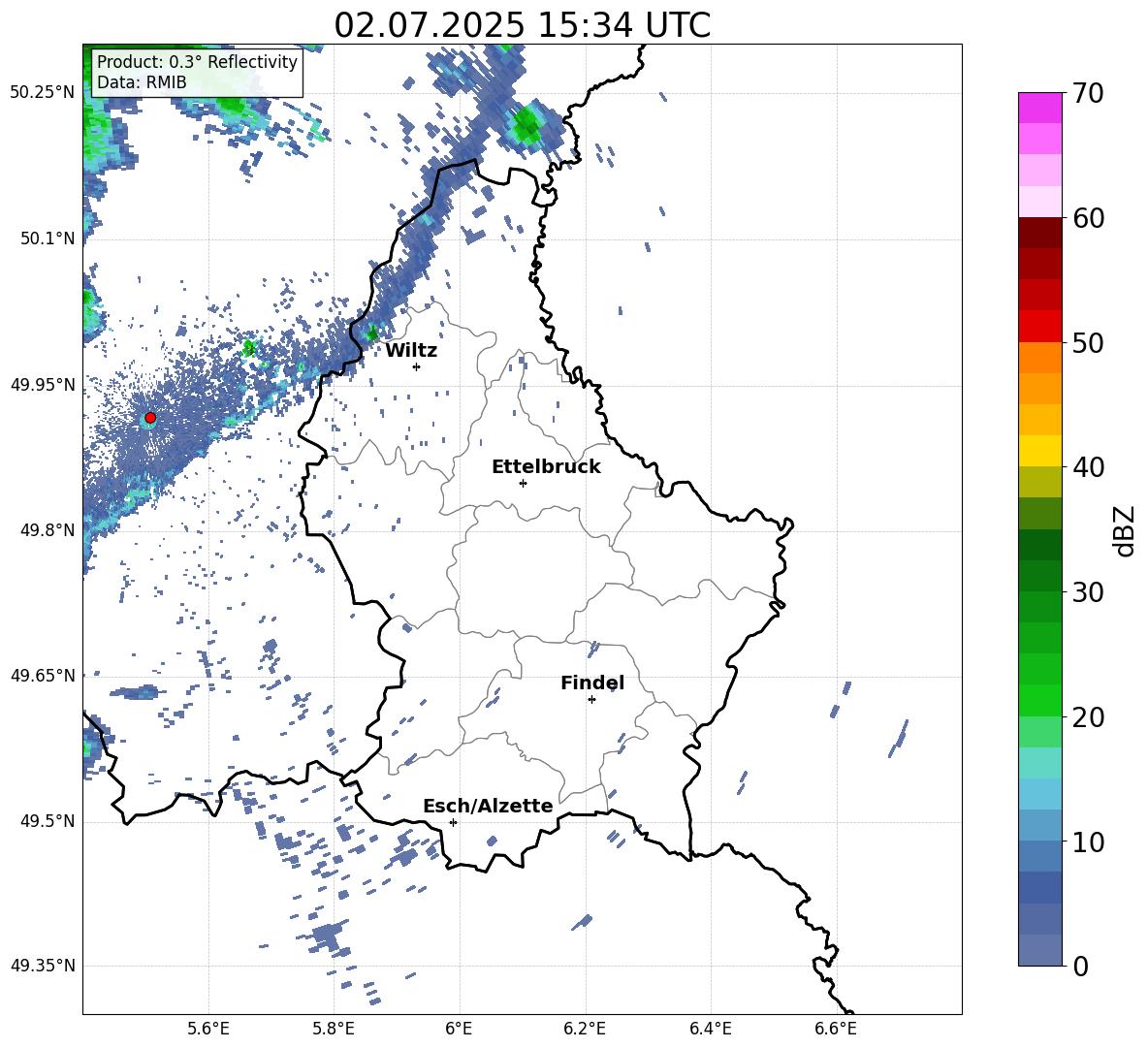
Task: Click the turquoise colorbar segment below 20
Action: [1039, 763]
